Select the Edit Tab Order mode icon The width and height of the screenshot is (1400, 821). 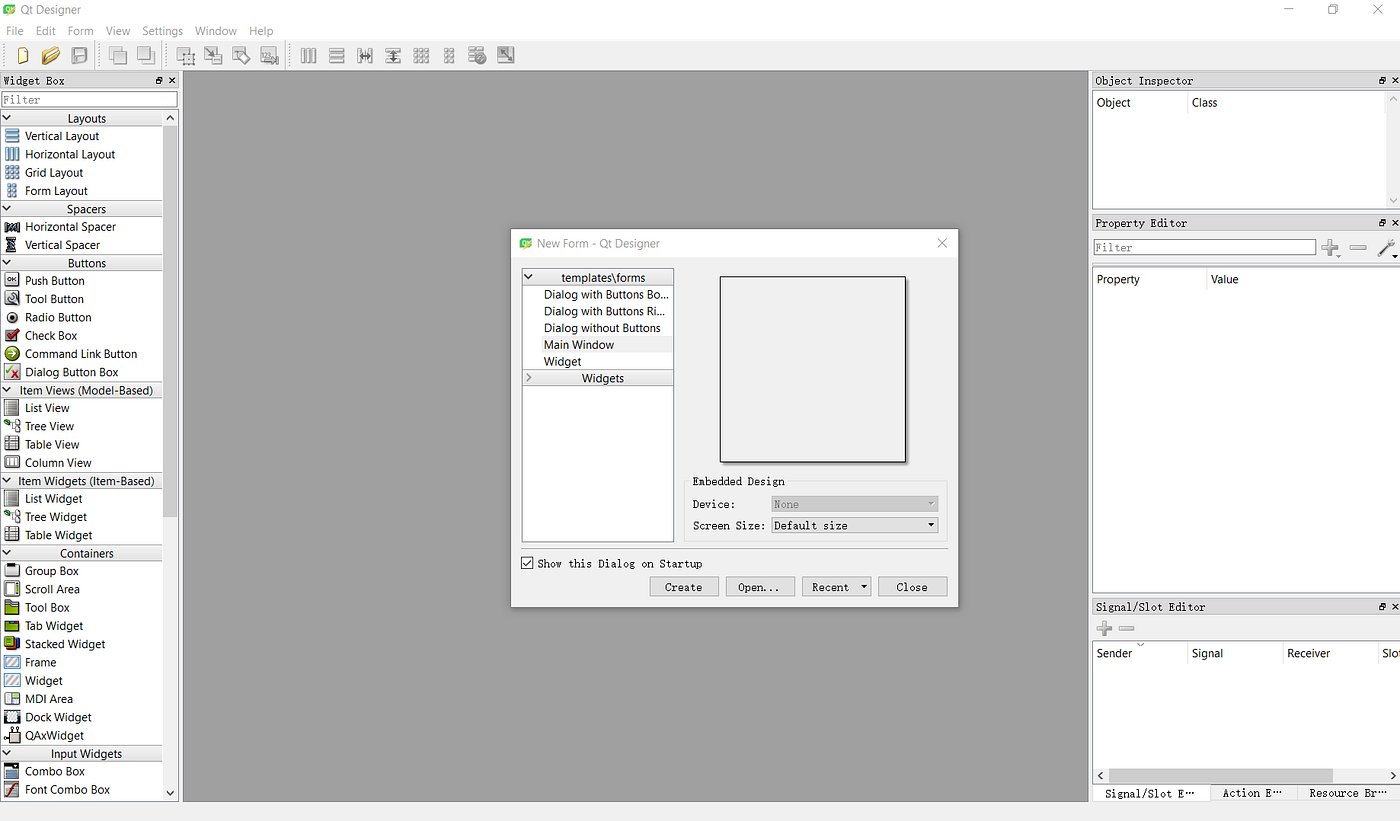[x=269, y=55]
